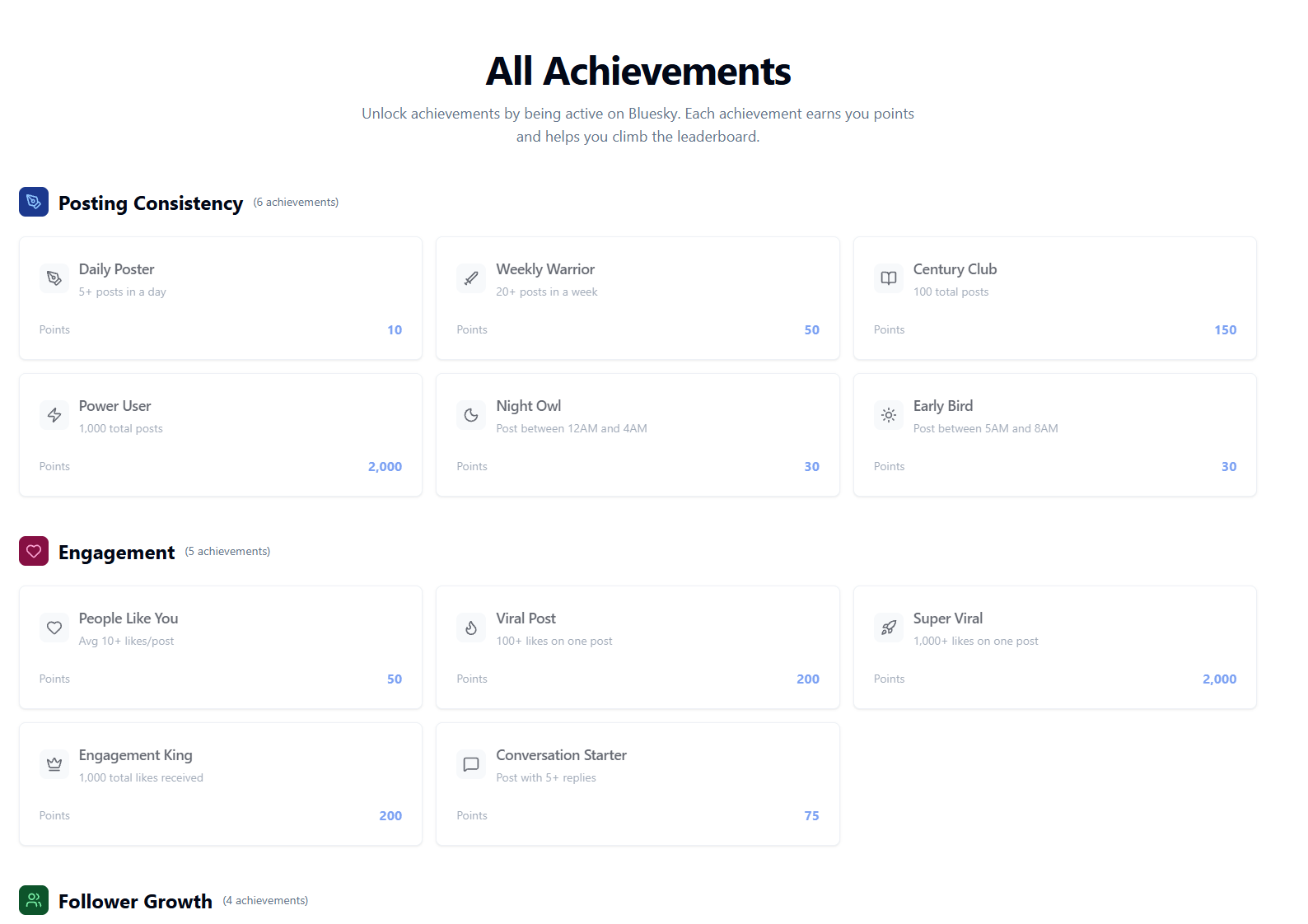Select the Super Viral title
Viewport: 1308px width, 924px height.
pos(948,618)
